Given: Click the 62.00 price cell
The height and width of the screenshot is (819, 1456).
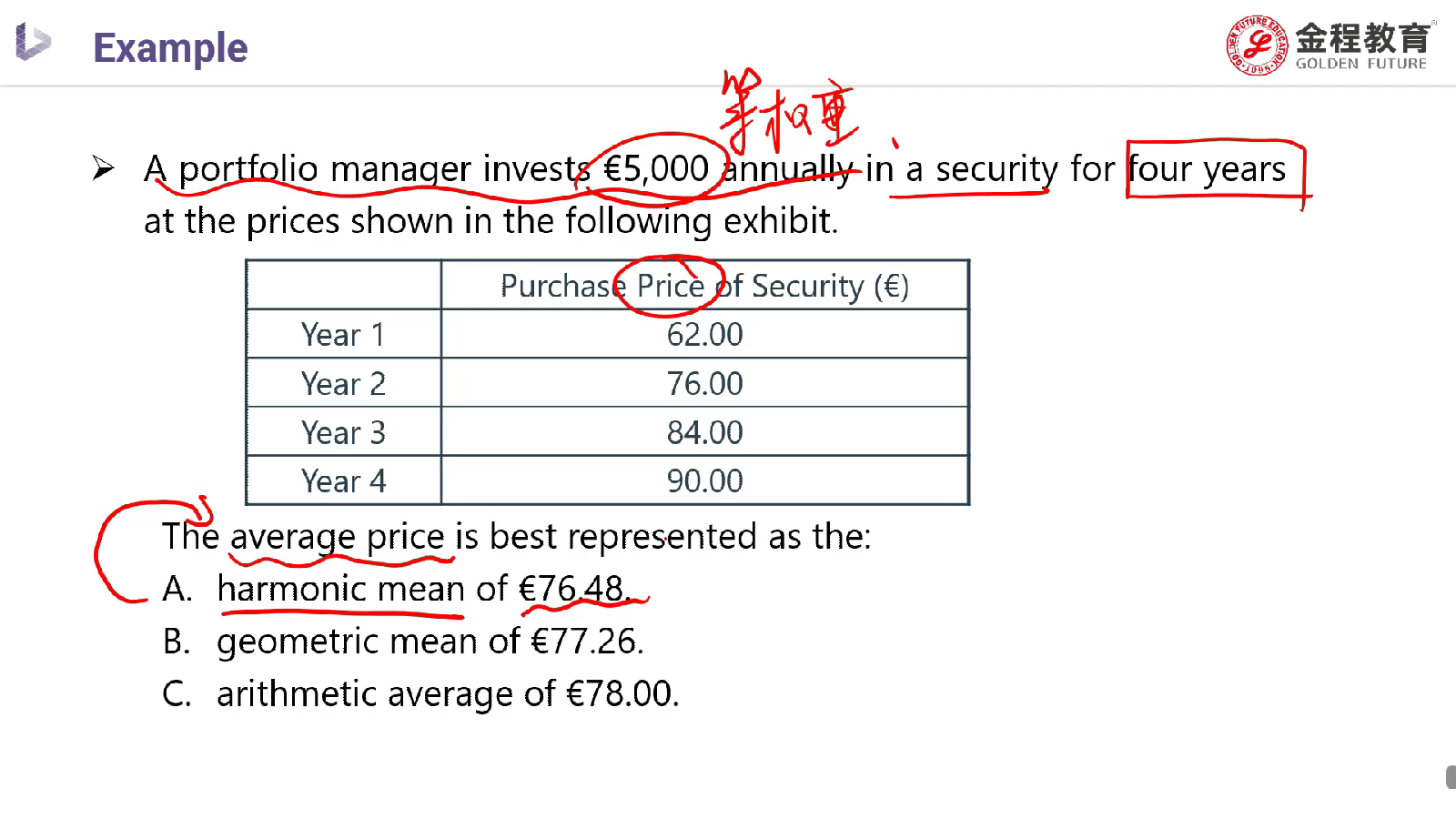Looking at the screenshot, I should 704,335.
